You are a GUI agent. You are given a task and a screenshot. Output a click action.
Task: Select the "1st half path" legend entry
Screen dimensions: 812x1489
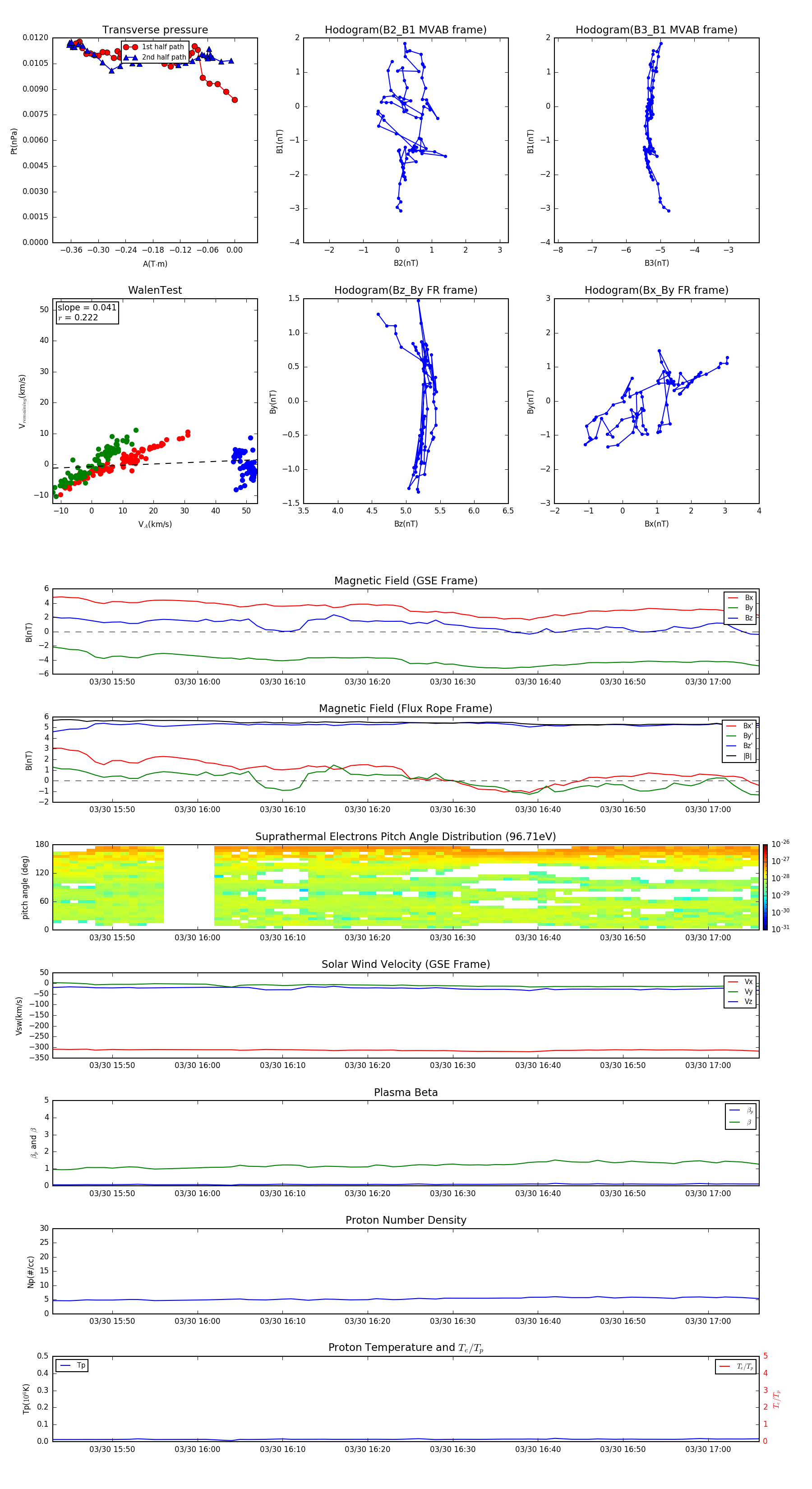point(154,47)
